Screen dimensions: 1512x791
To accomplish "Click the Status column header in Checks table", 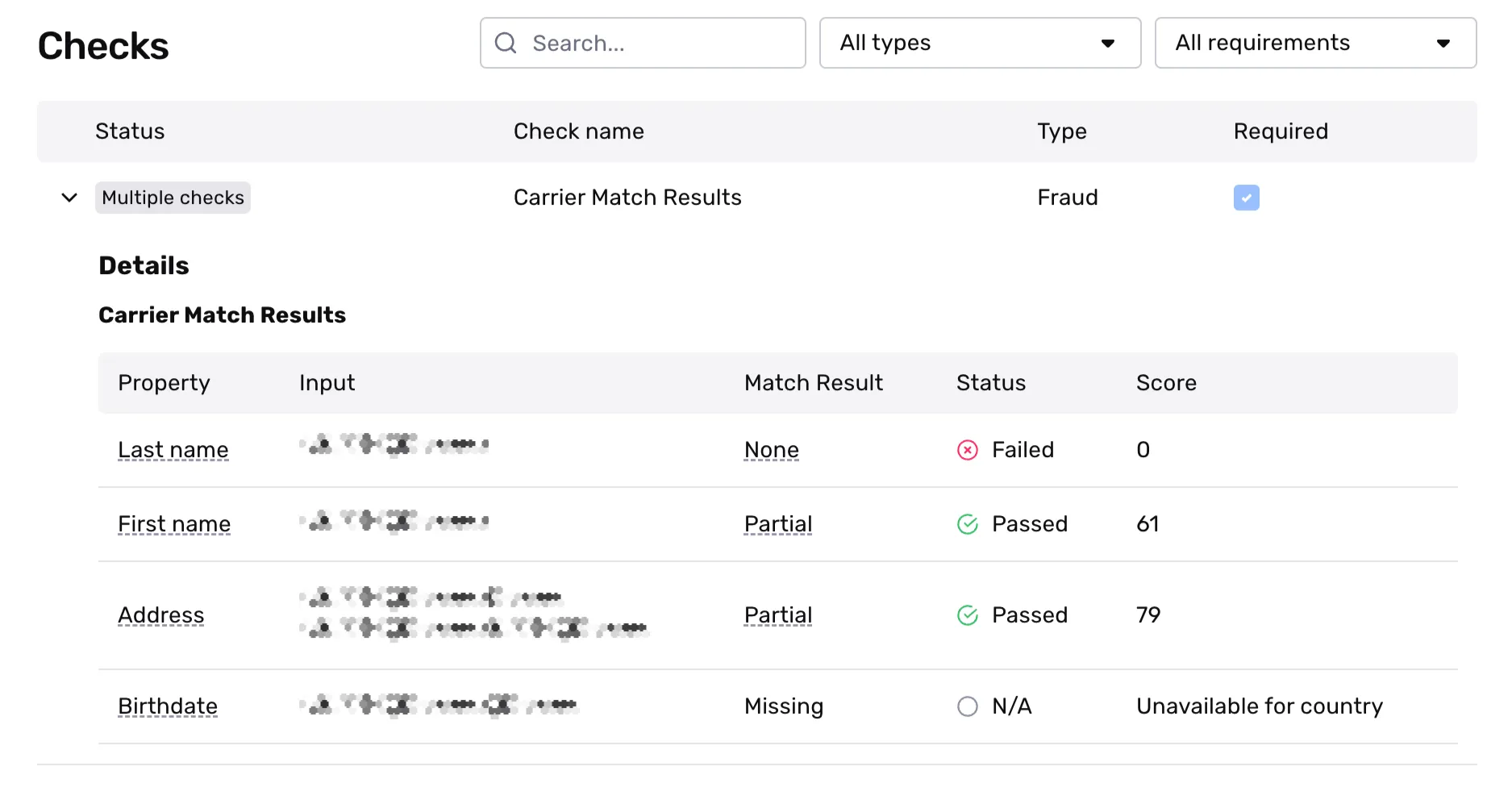I will tap(130, 131).
